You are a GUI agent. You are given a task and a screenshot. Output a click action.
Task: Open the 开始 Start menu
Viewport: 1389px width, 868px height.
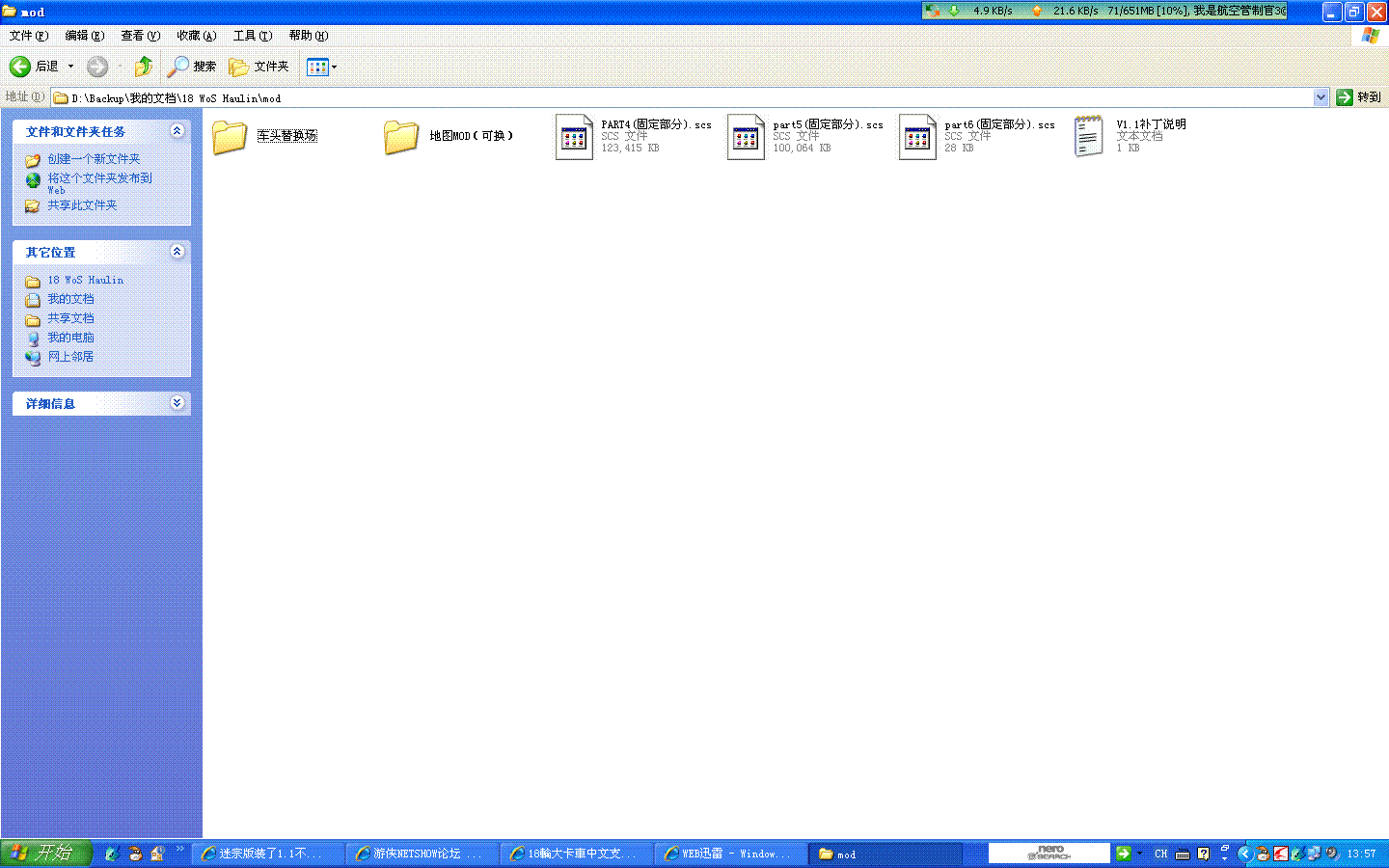pyautogui.click(x=45, y=854)
